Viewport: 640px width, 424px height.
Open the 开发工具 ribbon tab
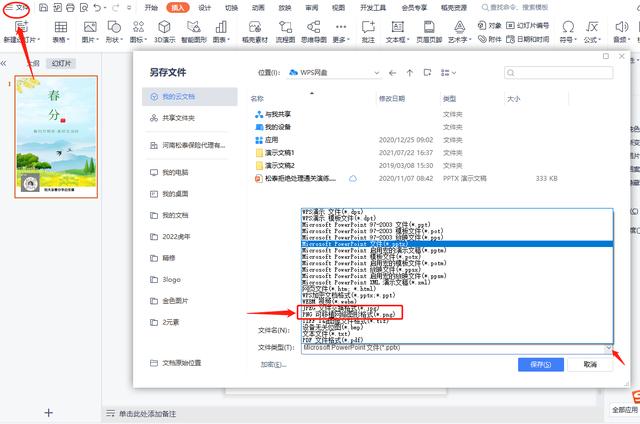pyautogui.click(x=373, y=8)
